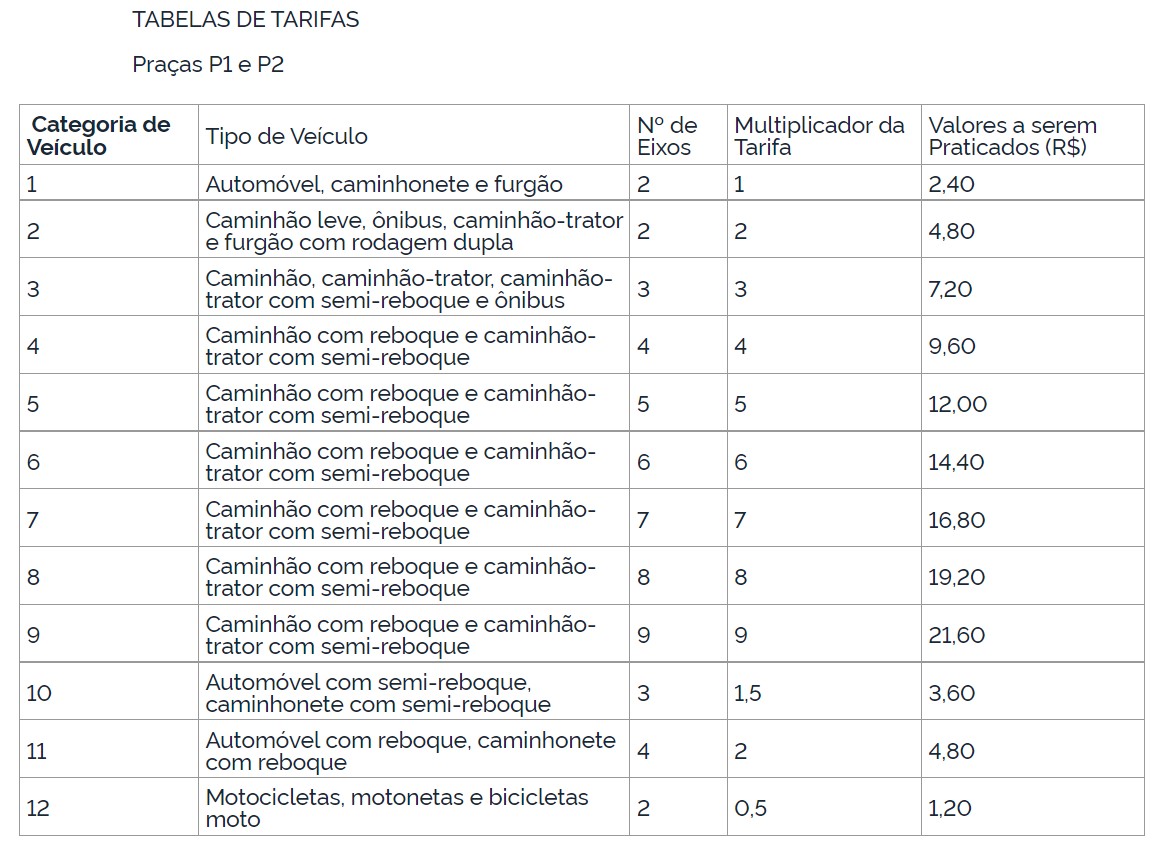Select the "Nº de Eixos" column header

(x=667, y=136)
